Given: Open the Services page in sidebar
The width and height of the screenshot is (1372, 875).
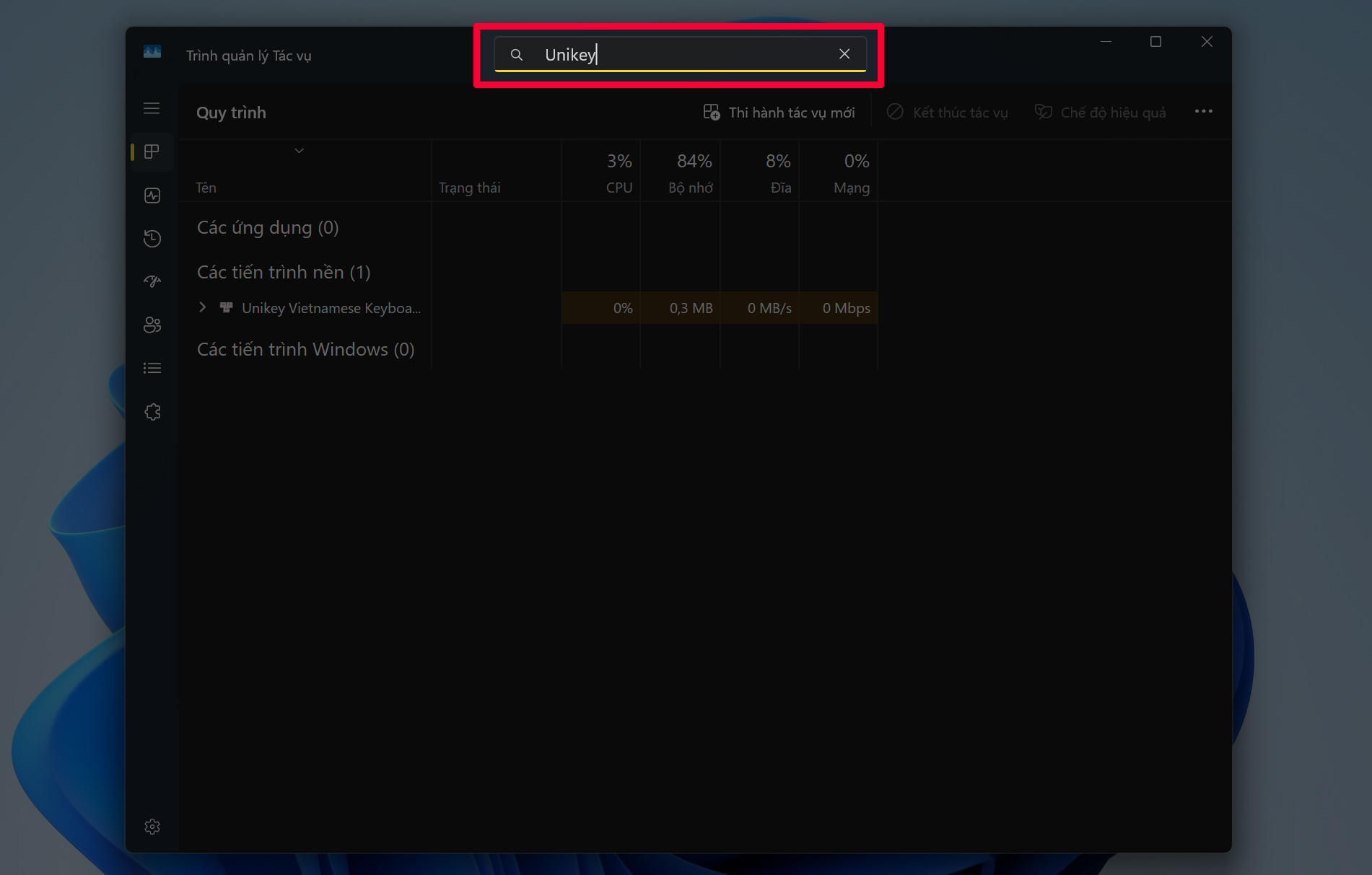Looking at the screenshot, I should (x=152, y=412).
